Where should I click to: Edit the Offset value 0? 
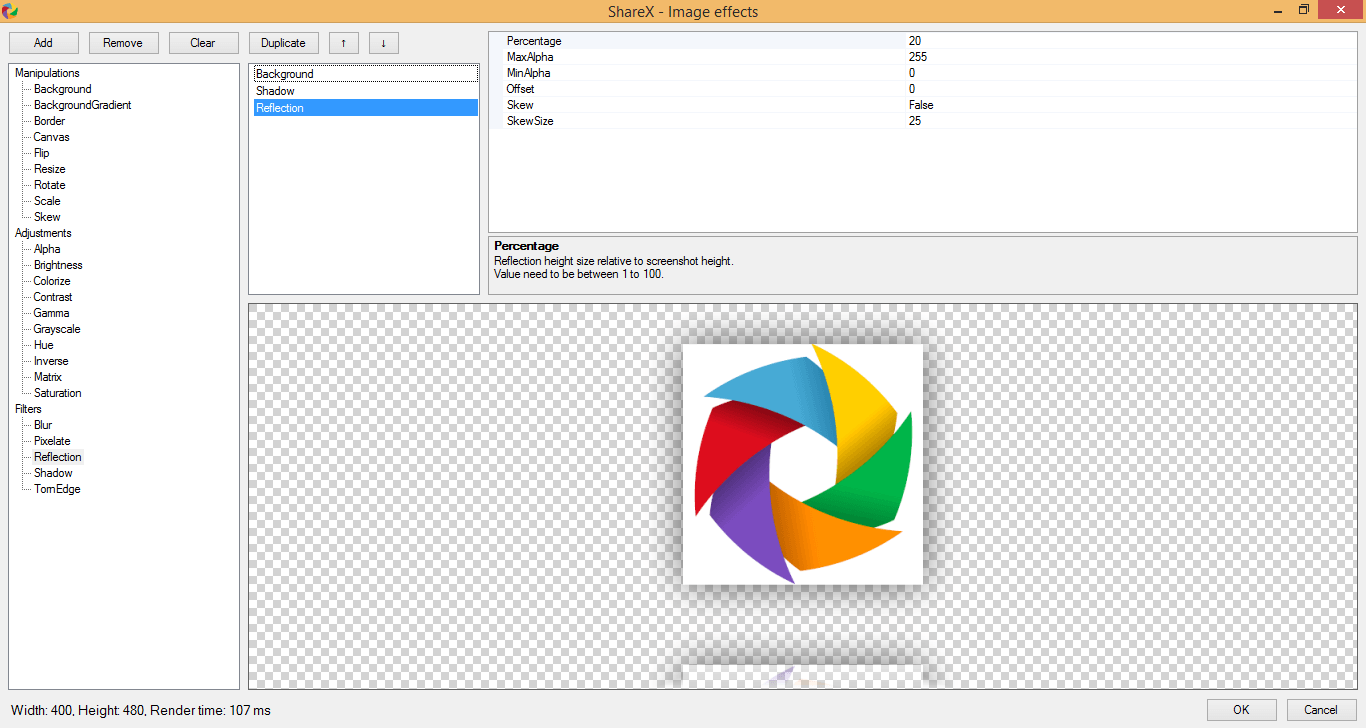point(1131,89)
